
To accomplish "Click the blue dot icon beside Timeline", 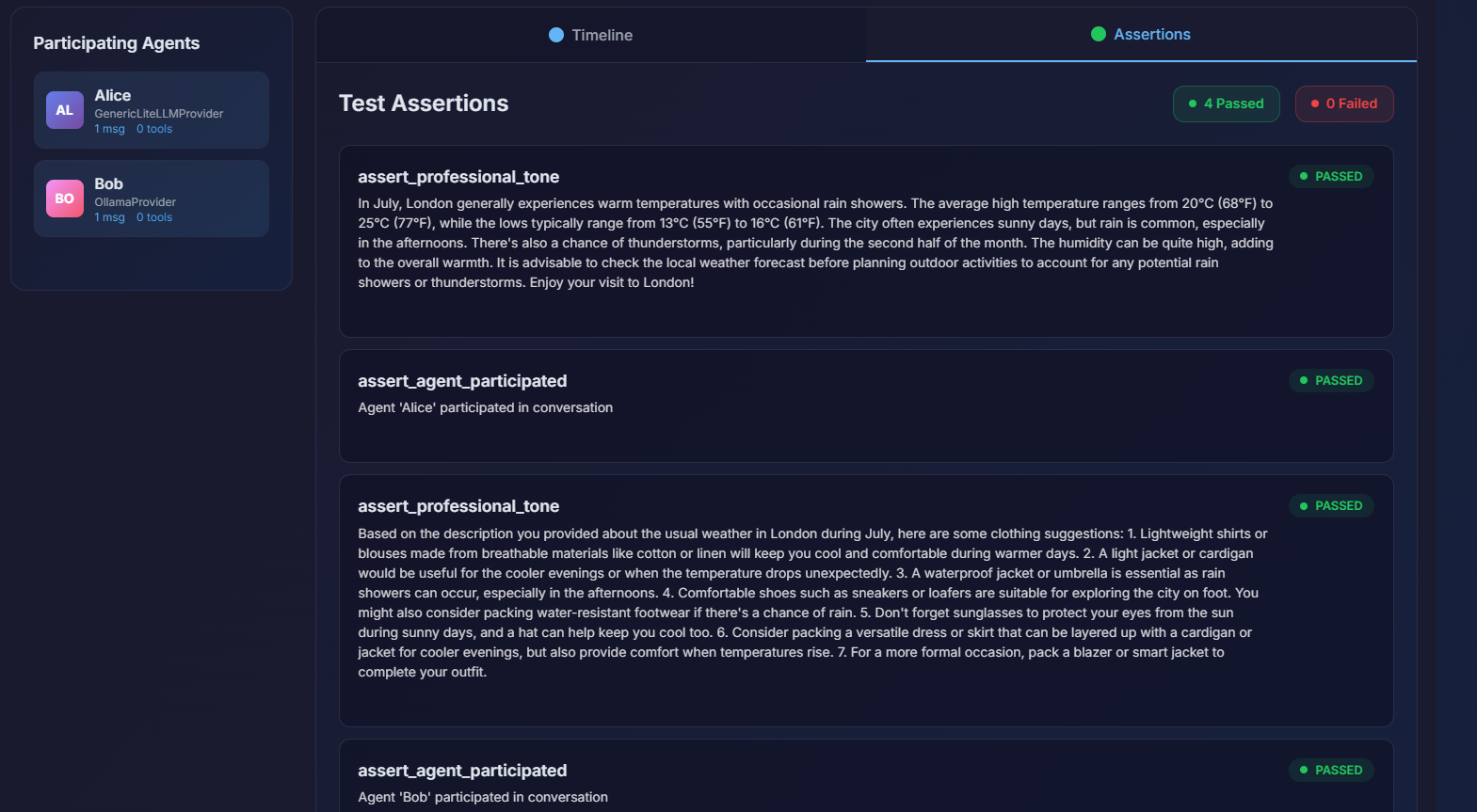I will pyautogui.click(x=556, y=35).
